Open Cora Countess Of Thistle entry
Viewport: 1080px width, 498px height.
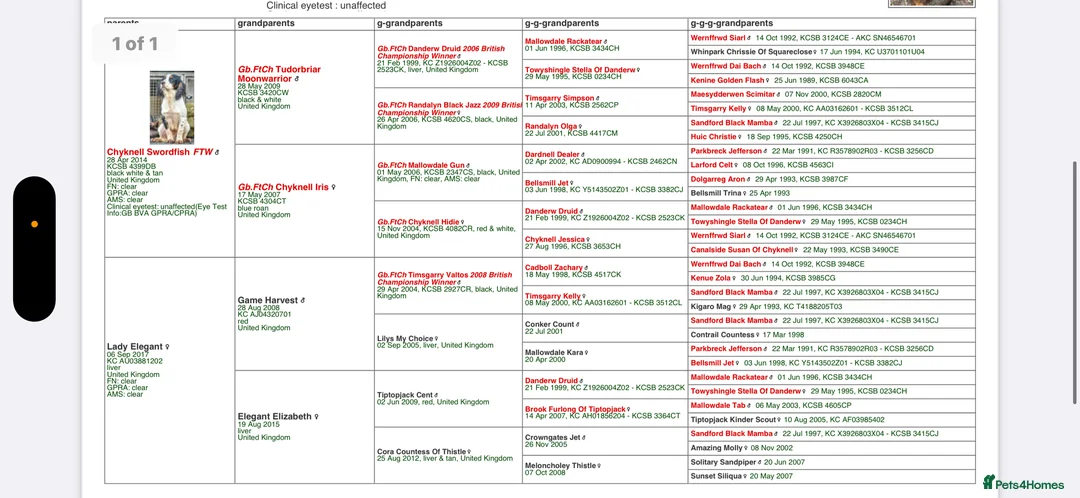(422, 451)
